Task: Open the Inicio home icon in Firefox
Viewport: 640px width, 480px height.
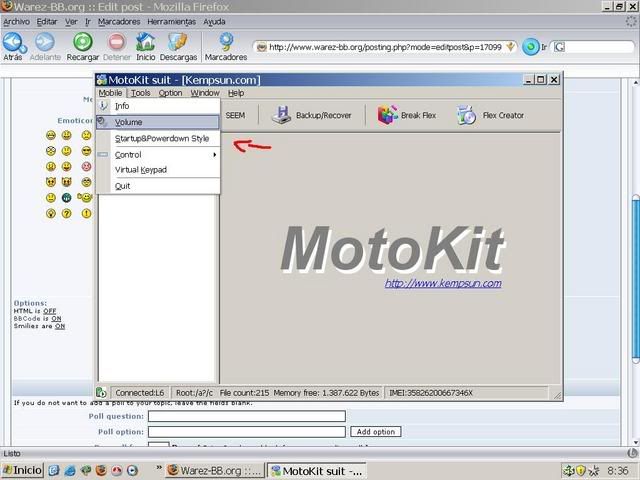Action: click(x=145, y=42)
